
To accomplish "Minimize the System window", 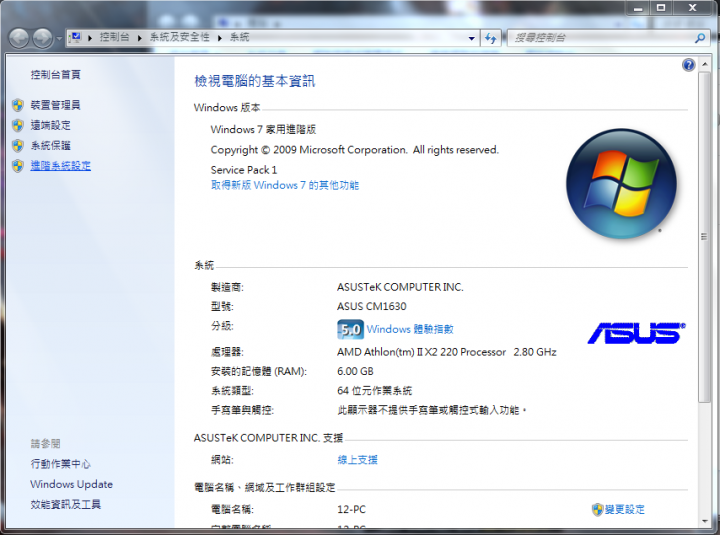I will [x=638, y=8].
